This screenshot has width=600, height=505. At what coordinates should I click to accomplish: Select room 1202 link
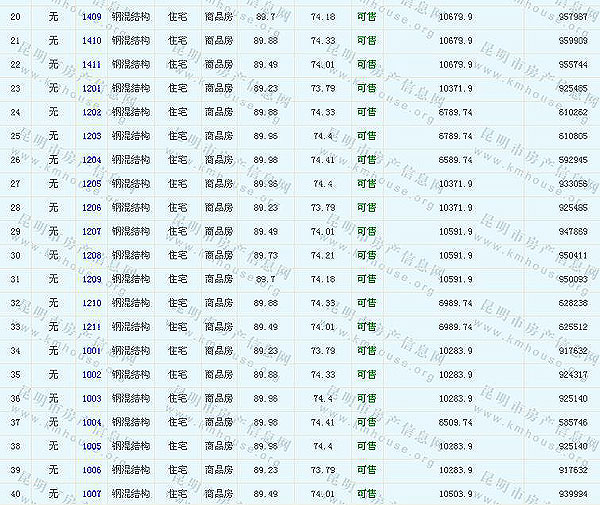pos(91,112)
